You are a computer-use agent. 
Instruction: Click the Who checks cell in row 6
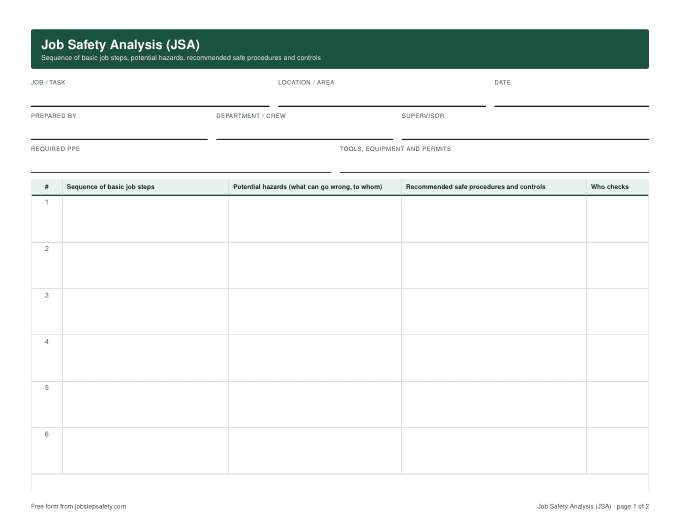618,451
